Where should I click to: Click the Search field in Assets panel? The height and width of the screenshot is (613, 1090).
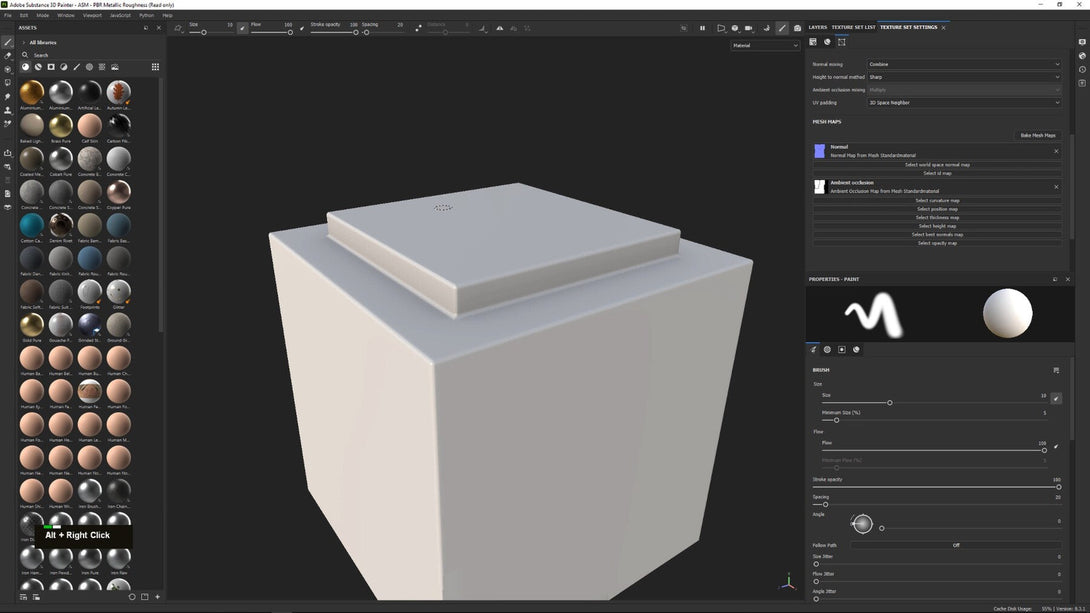pyautogui.click(x=92, y=55)
